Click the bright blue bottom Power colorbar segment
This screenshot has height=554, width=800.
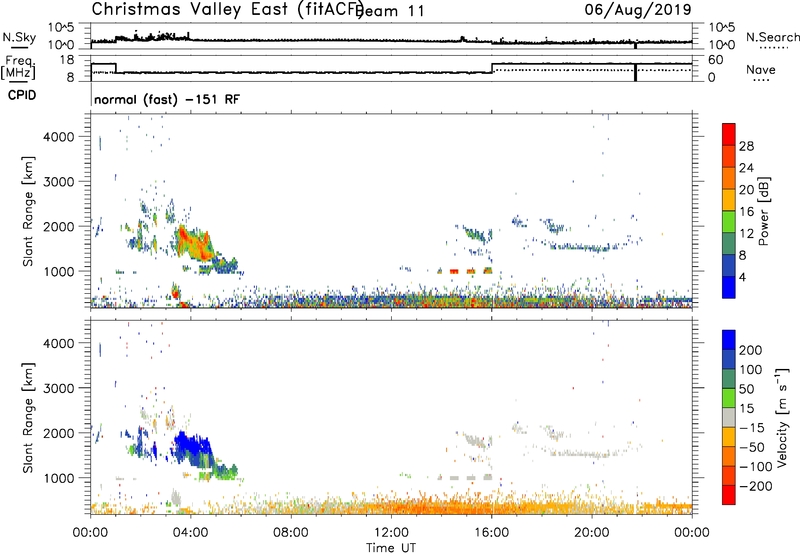729,287
